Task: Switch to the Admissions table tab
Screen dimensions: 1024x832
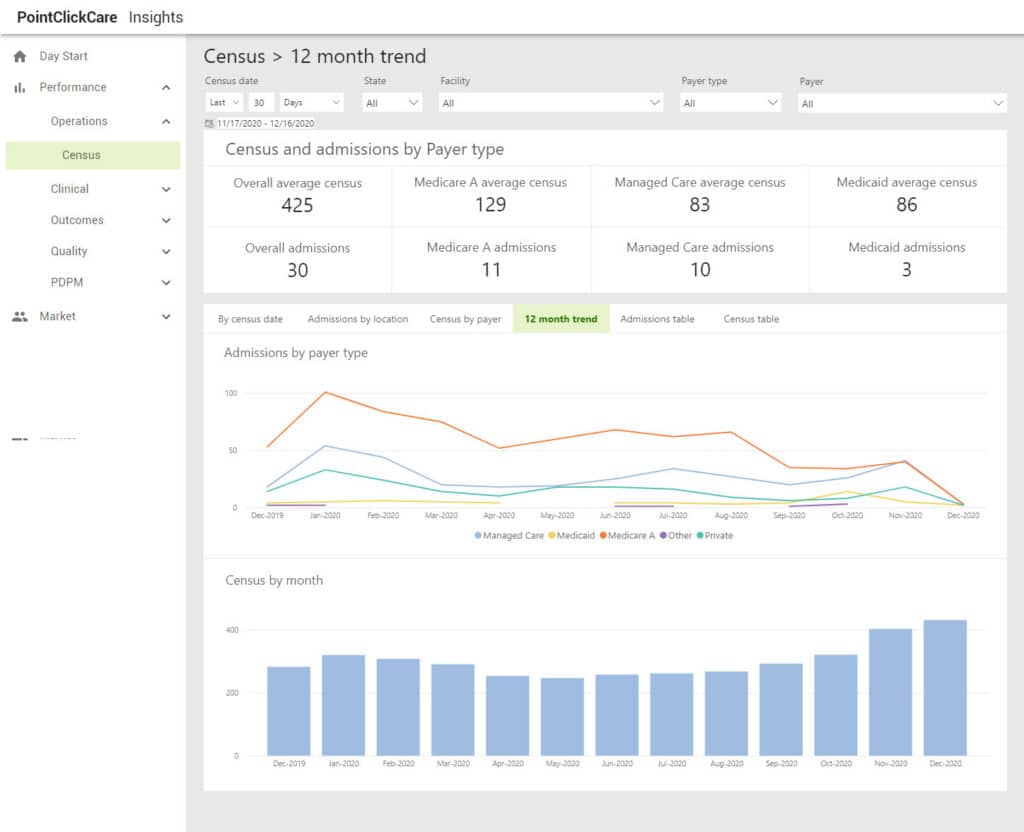Action: point(657,318)
